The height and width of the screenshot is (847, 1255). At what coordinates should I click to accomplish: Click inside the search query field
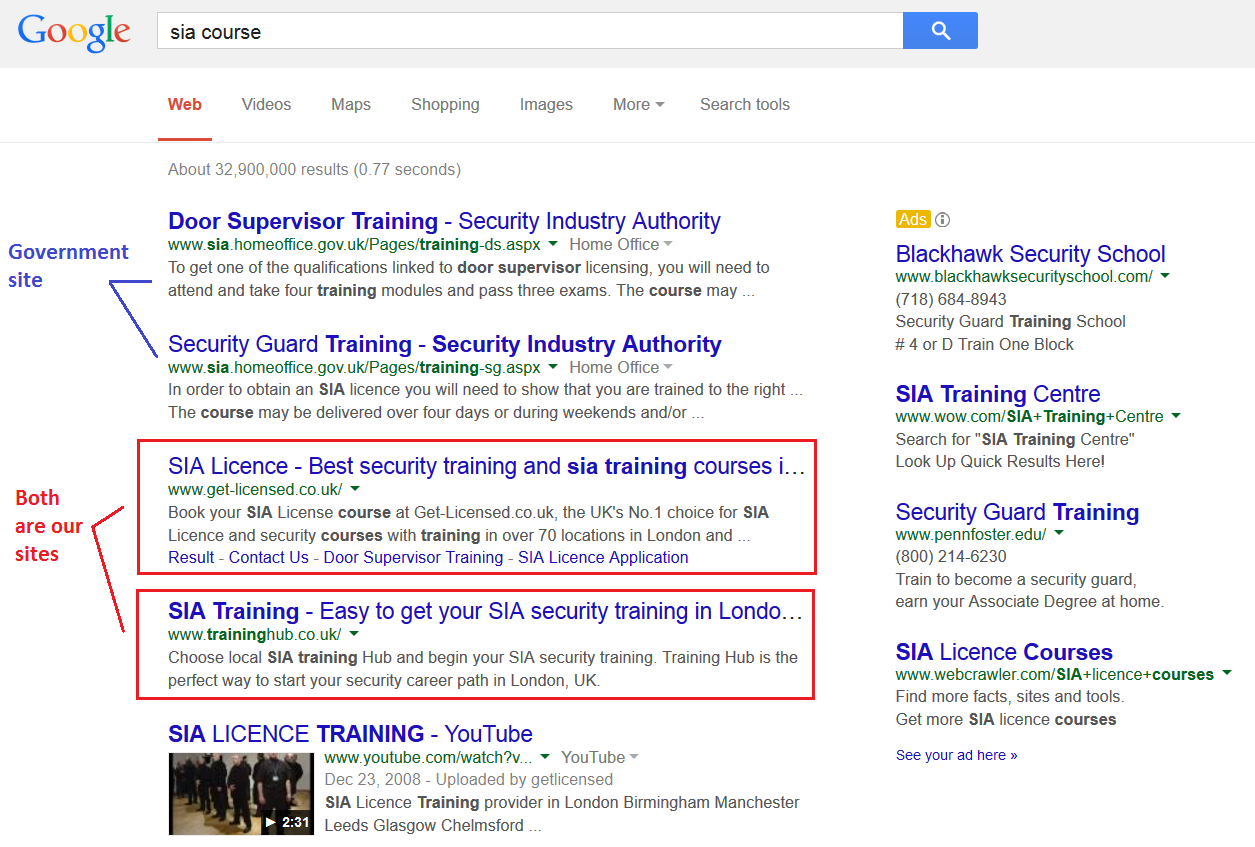click(530, 31)
